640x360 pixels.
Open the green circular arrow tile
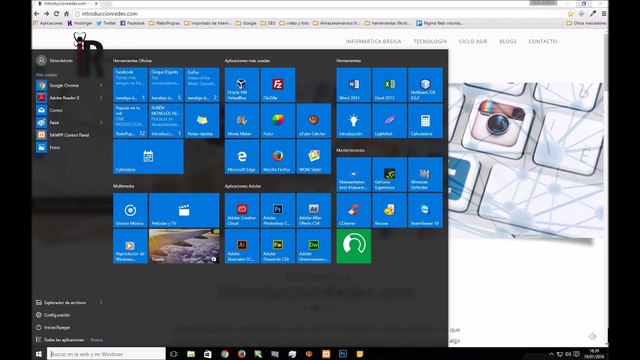[x=353, y=247]
